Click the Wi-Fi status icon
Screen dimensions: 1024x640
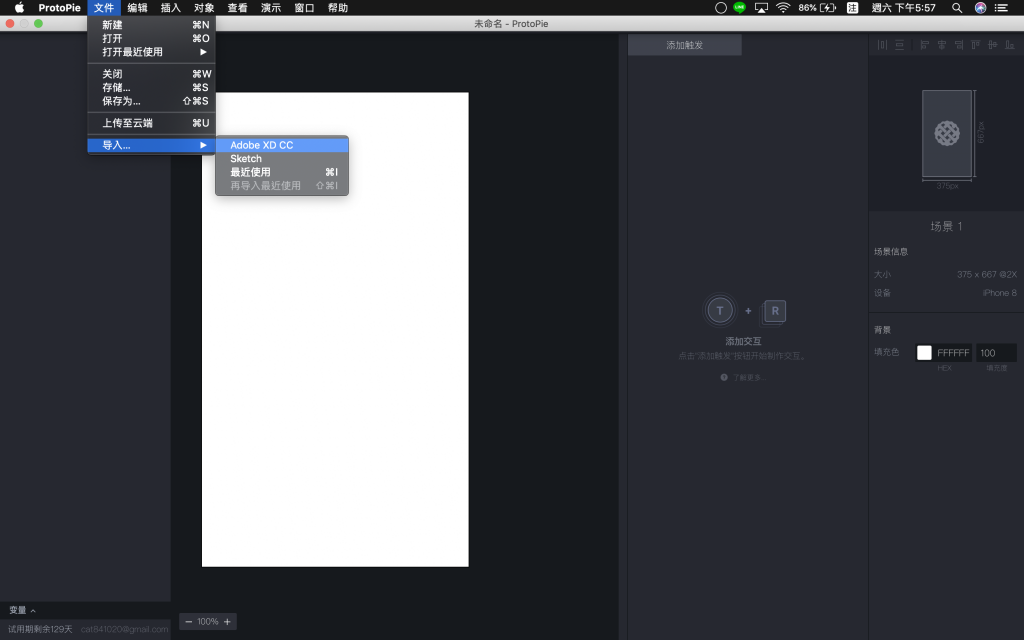[783, 8]
